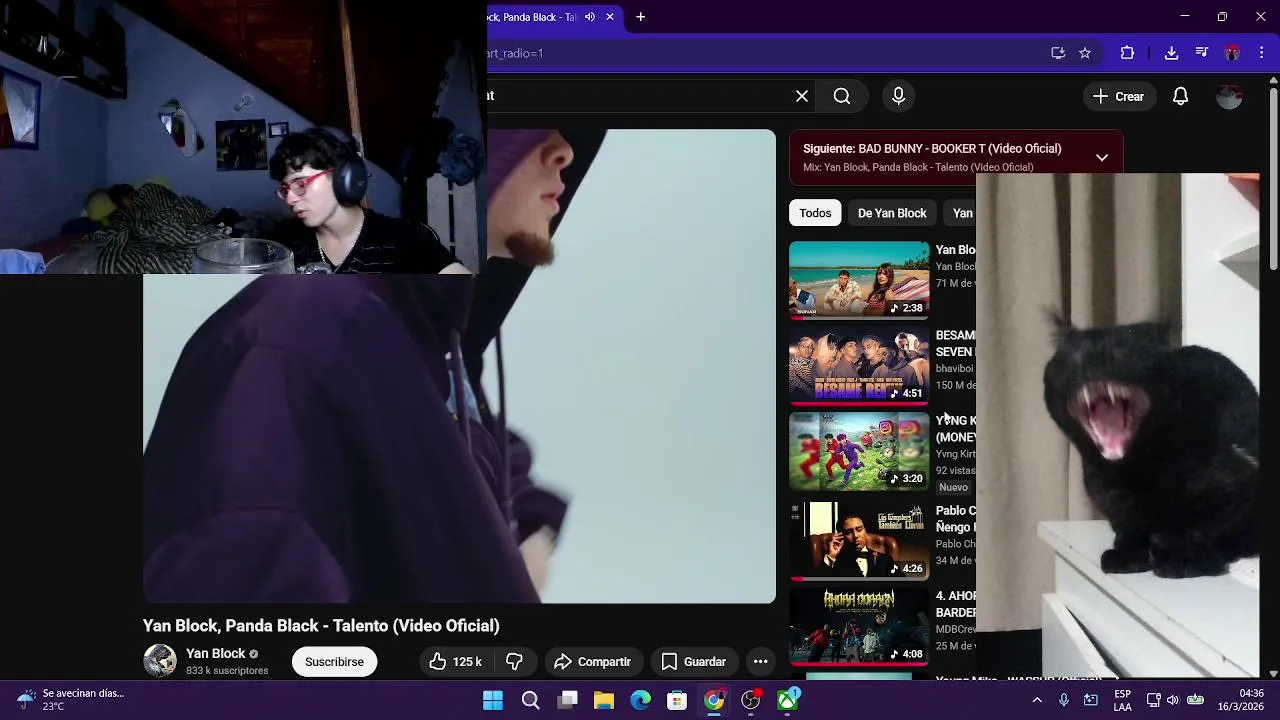
Task: Open File Explorer from taskbar
Action: tap(604, 700)
